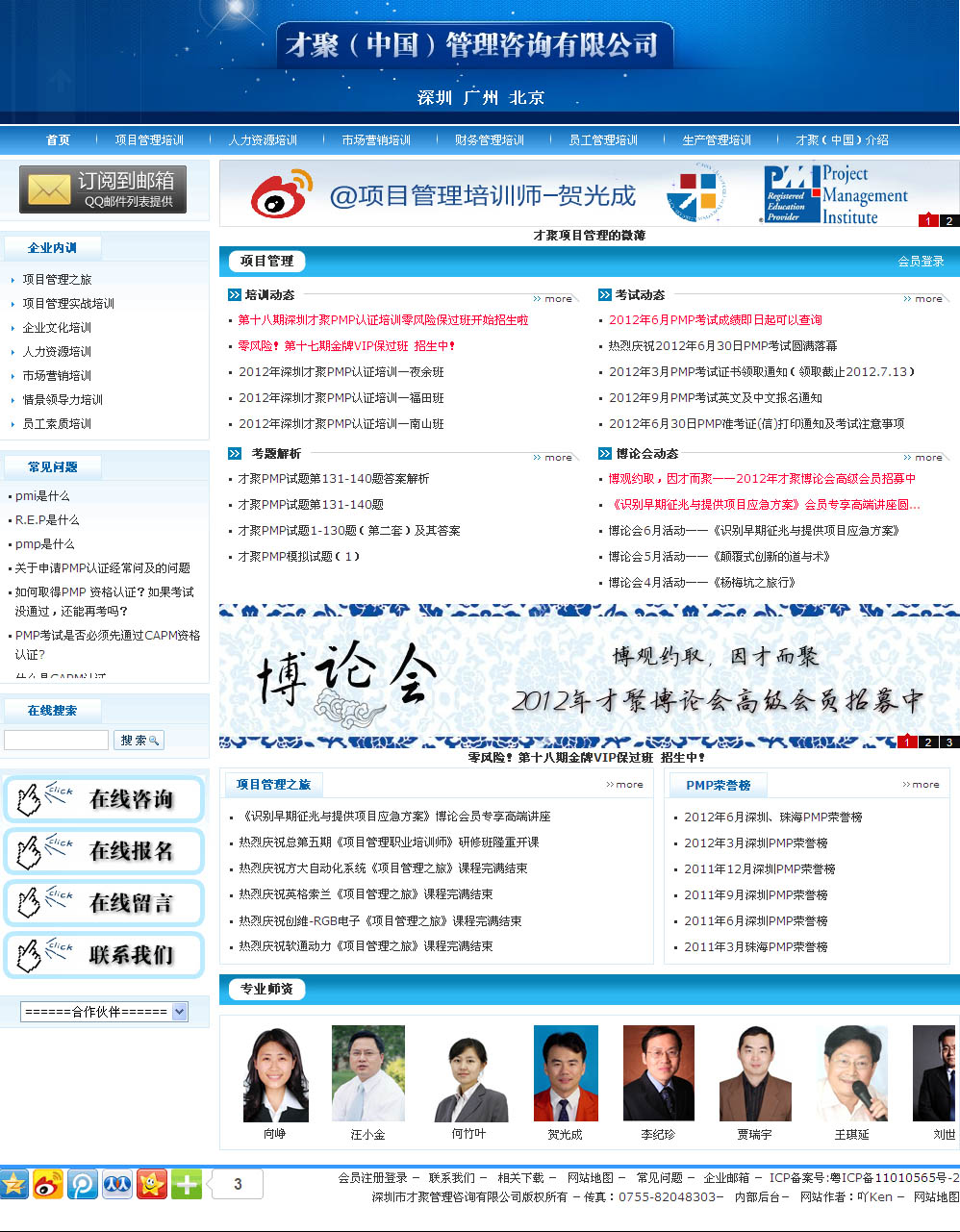Screen dimensions: 960x1232
Task: Share the page to Qzone
Action: coord(14,1184)
